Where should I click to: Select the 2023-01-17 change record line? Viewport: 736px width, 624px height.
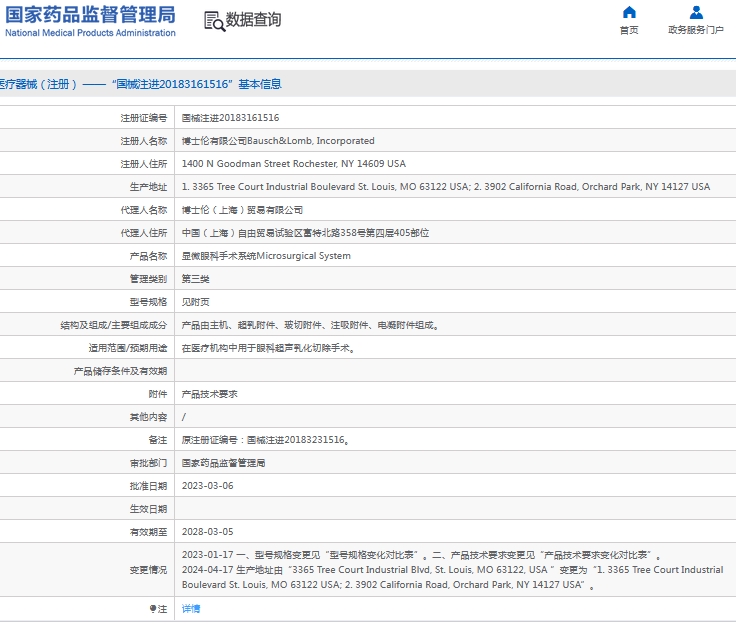point(422,555)
